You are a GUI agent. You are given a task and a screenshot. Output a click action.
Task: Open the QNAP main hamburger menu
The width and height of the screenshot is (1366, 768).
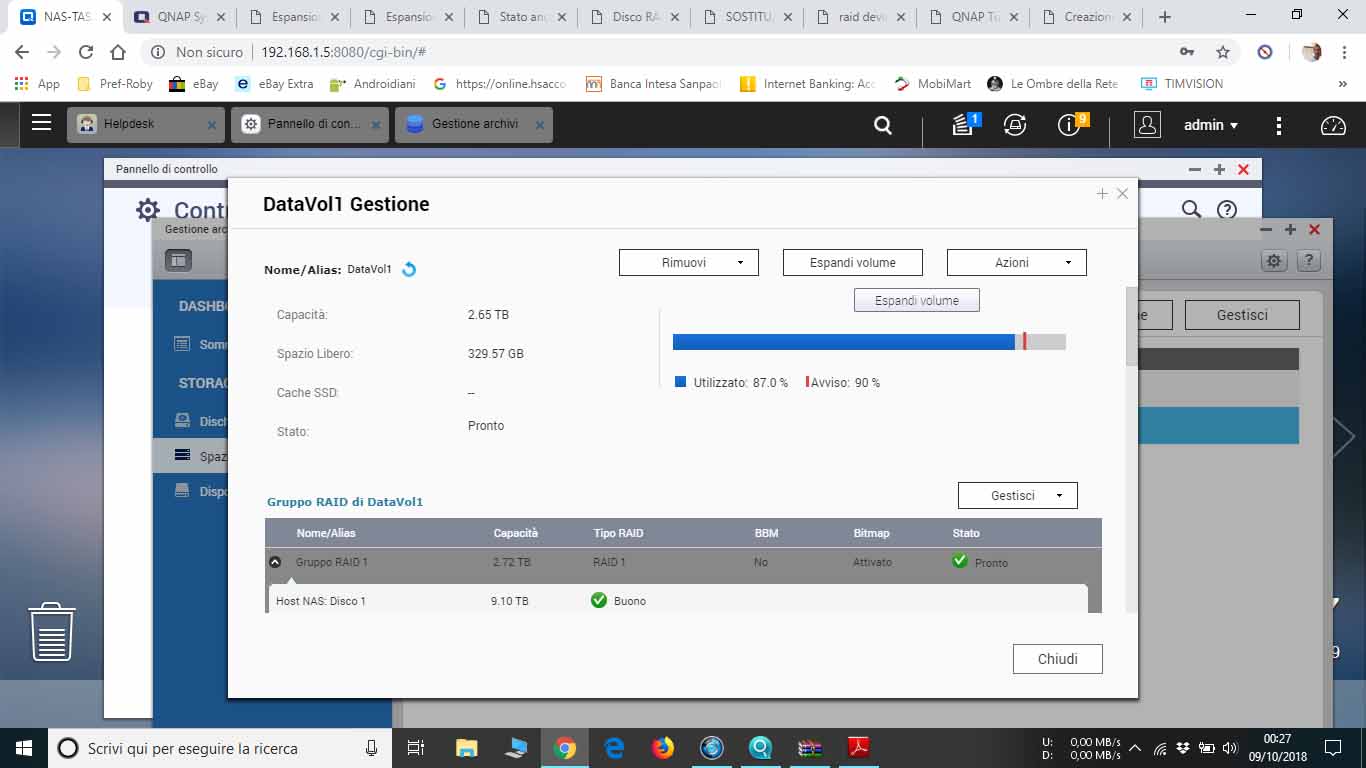tap(41, 123)
